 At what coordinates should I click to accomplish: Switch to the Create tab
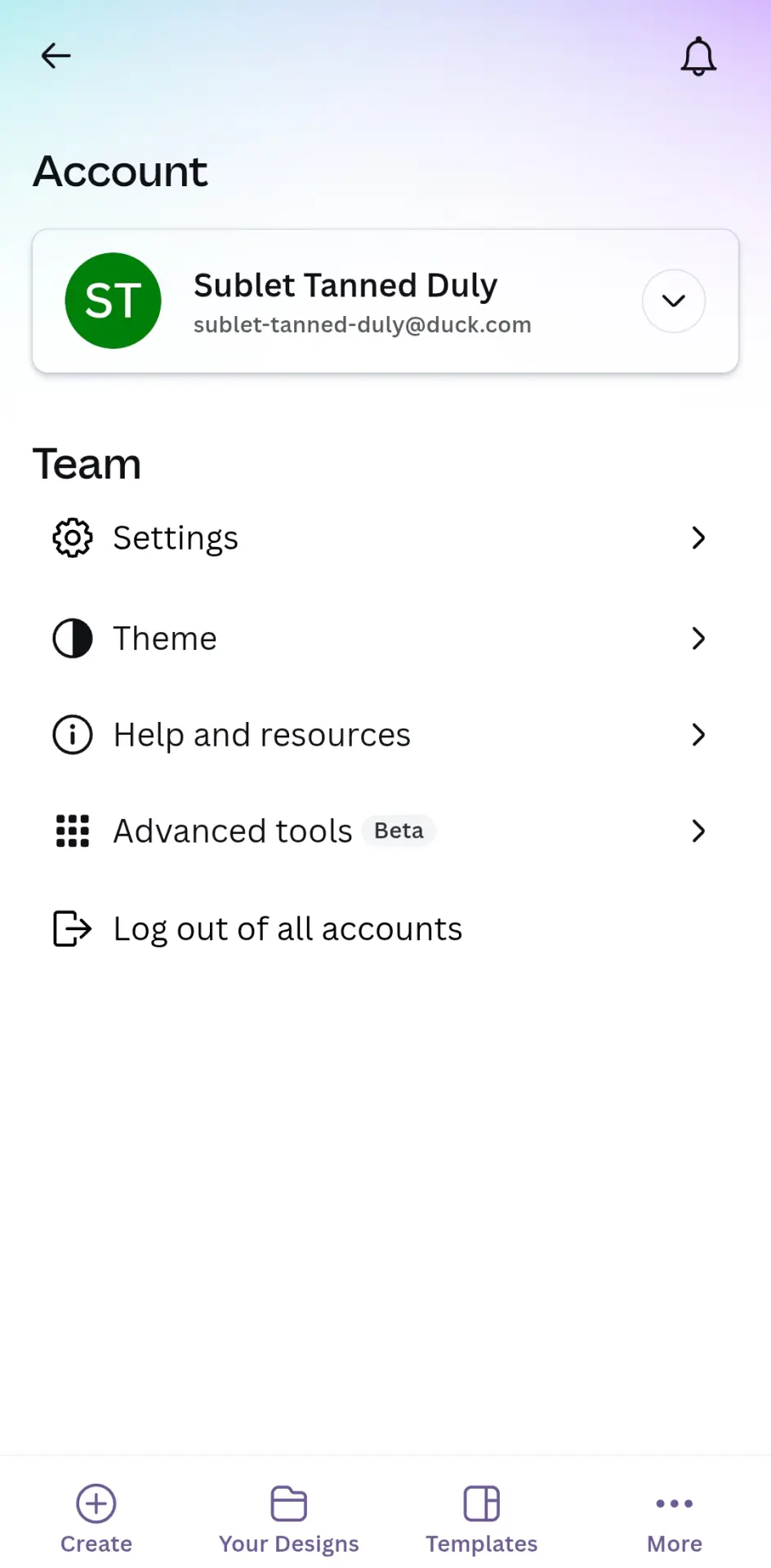pyautogui.click(x=96, y=1519)
